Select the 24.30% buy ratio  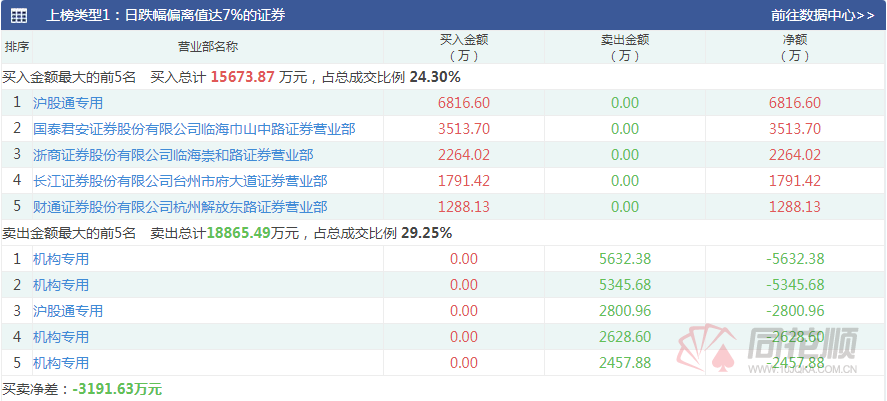click(435, 77)
